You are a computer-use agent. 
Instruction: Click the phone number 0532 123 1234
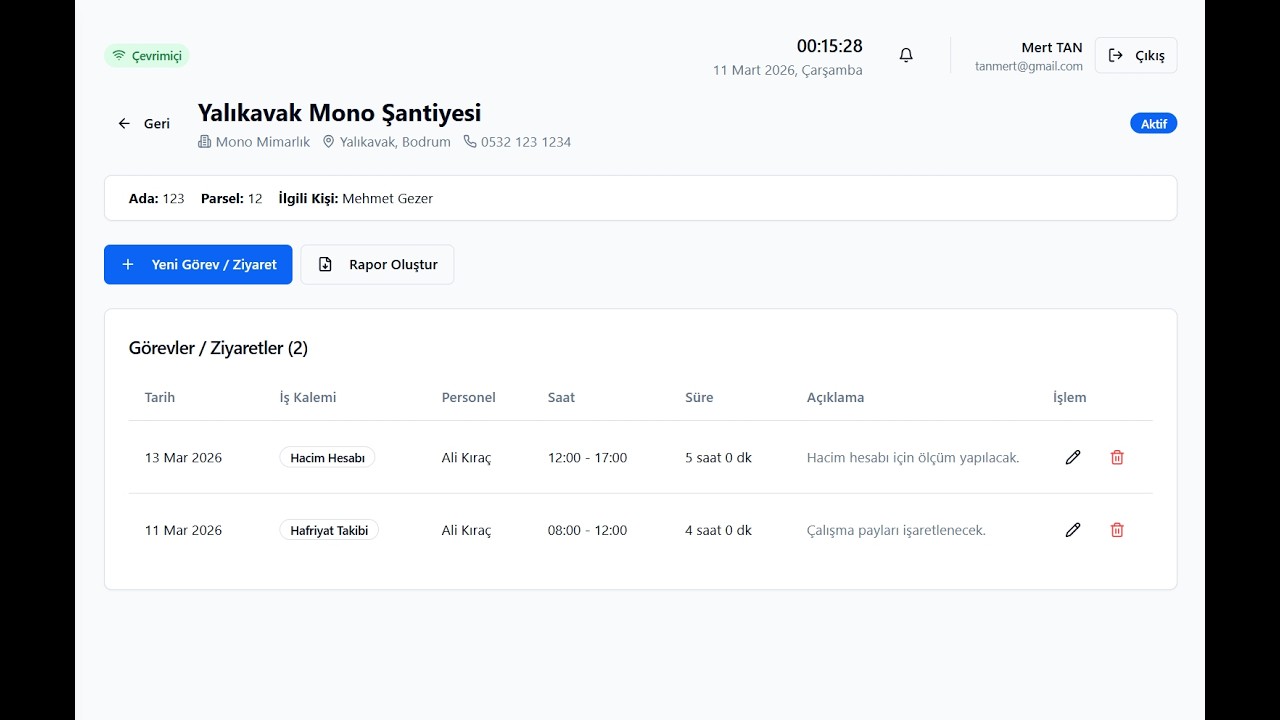[x=526, y=142]
